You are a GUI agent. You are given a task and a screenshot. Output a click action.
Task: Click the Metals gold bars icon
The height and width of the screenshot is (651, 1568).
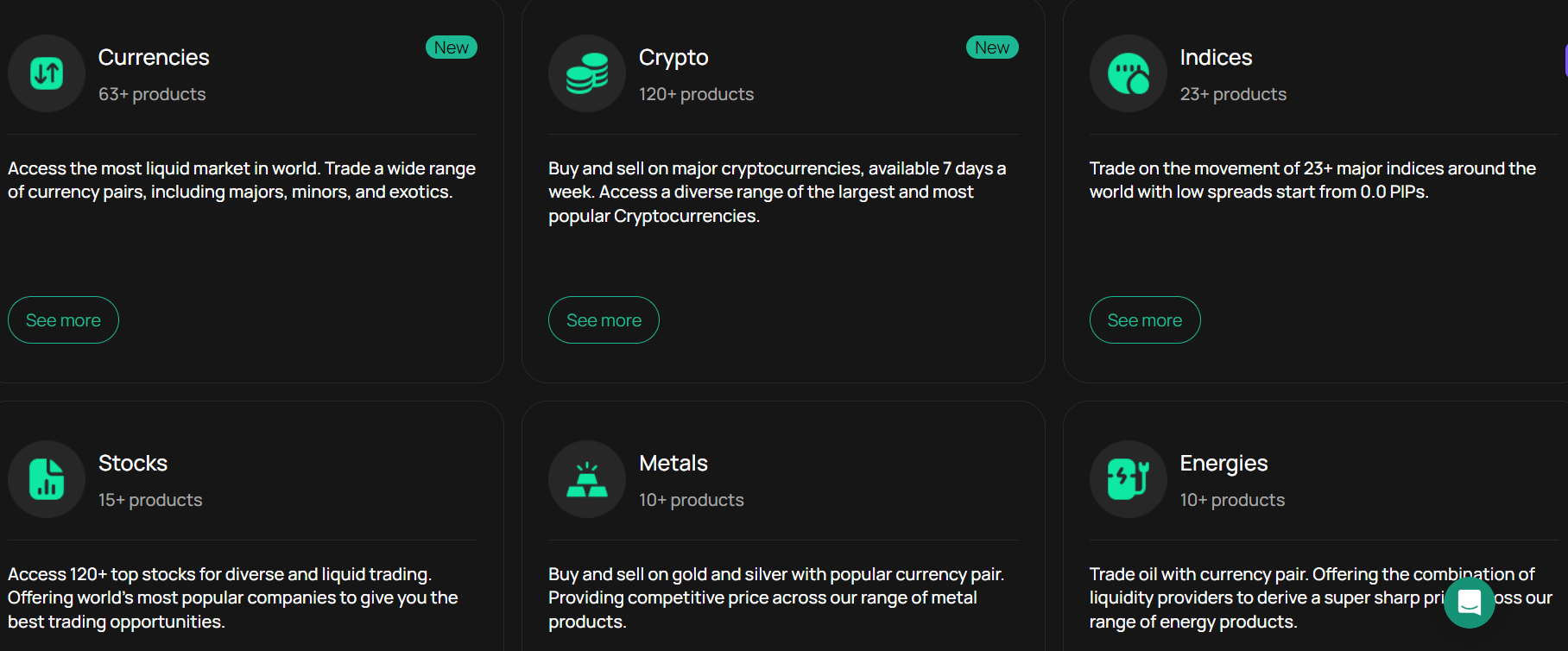(587, 479)
